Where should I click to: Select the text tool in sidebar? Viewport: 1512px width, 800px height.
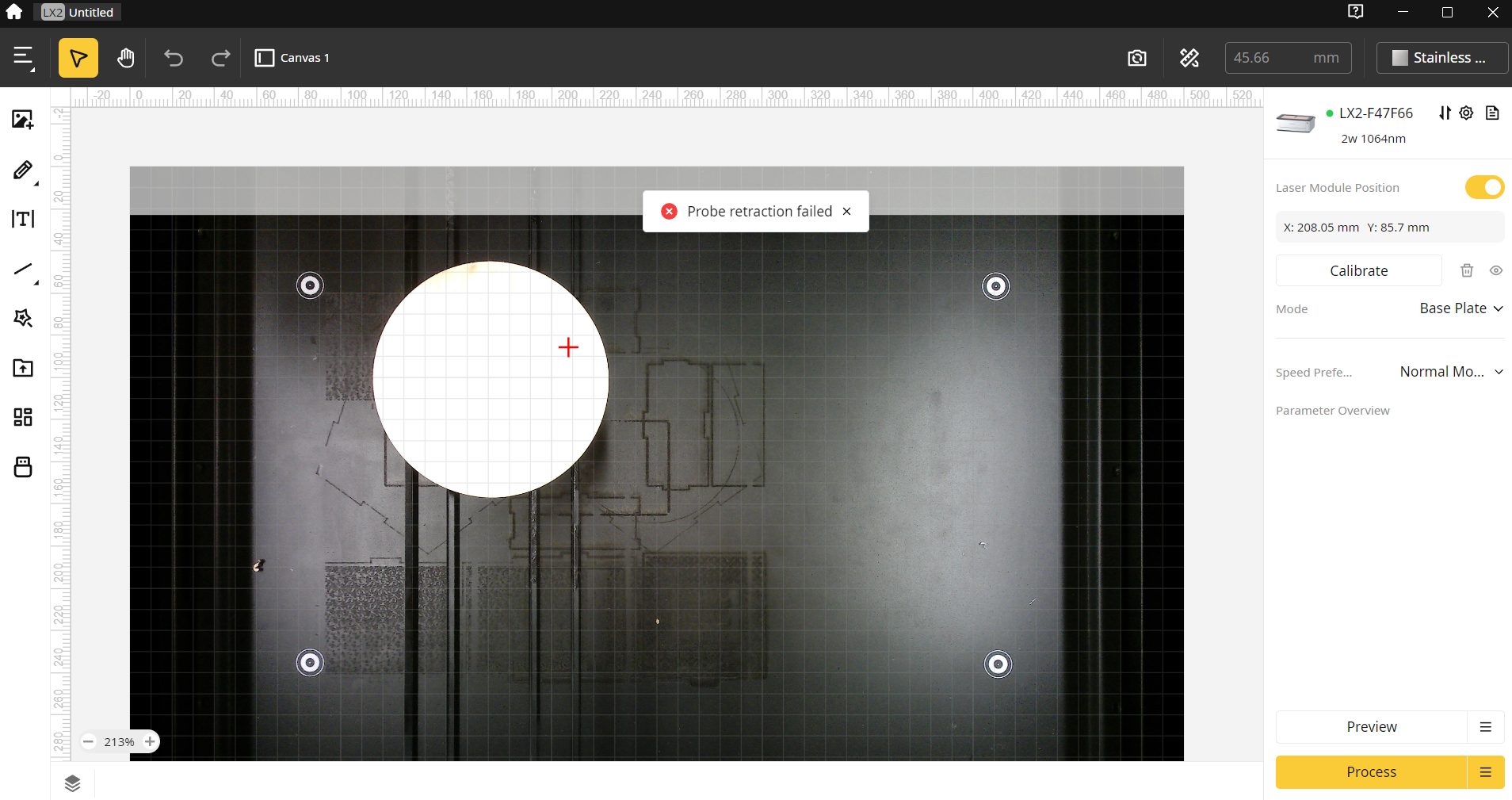coord(23,220)
